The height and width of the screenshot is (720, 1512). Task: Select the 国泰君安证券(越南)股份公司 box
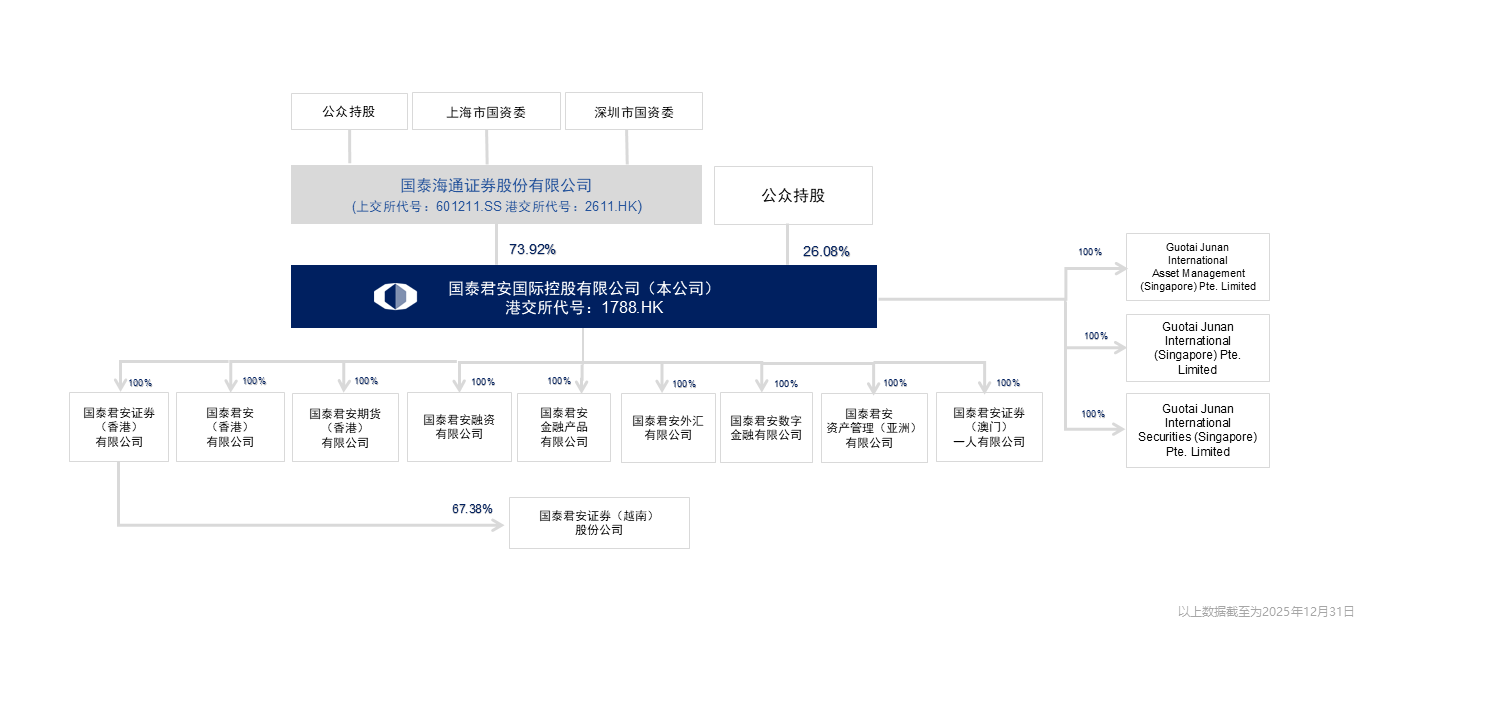pos(599,523)
